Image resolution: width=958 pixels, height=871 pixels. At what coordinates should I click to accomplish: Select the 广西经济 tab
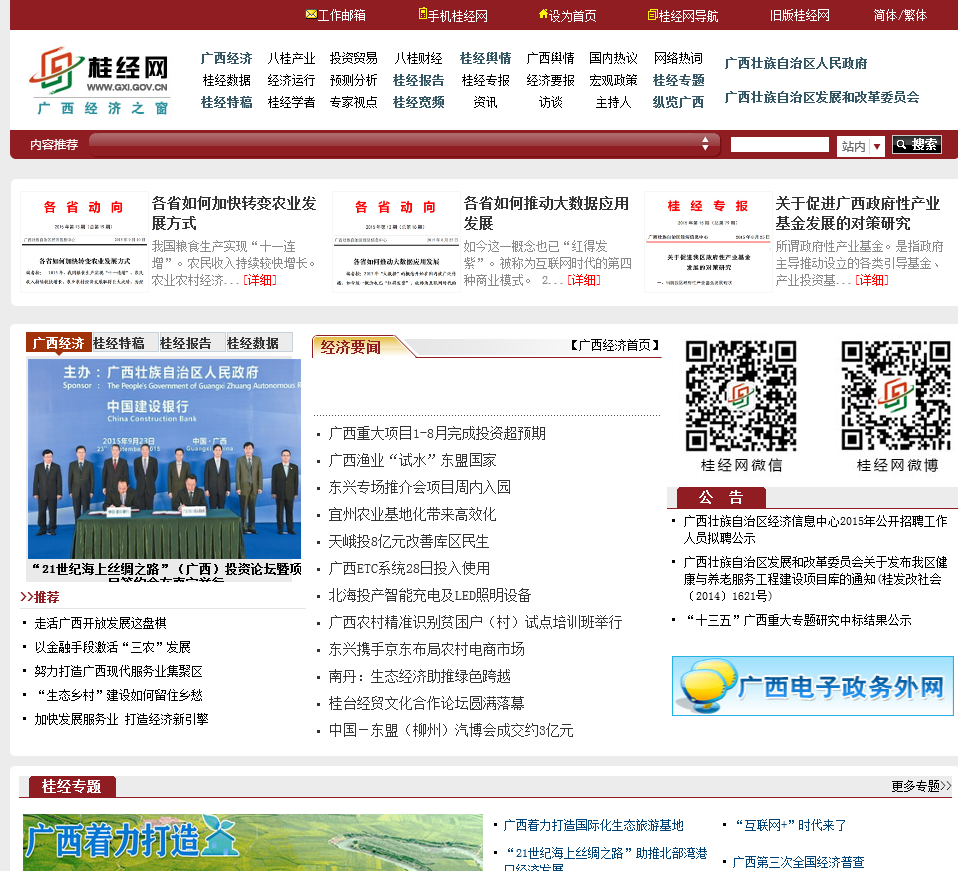coord(59,343)
